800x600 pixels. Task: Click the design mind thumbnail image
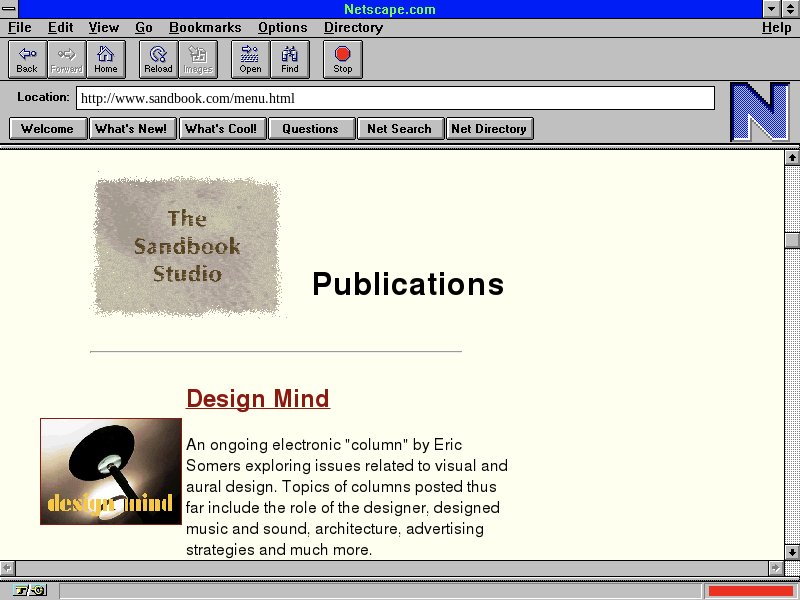pyautogui.click(x=111, y=471)
